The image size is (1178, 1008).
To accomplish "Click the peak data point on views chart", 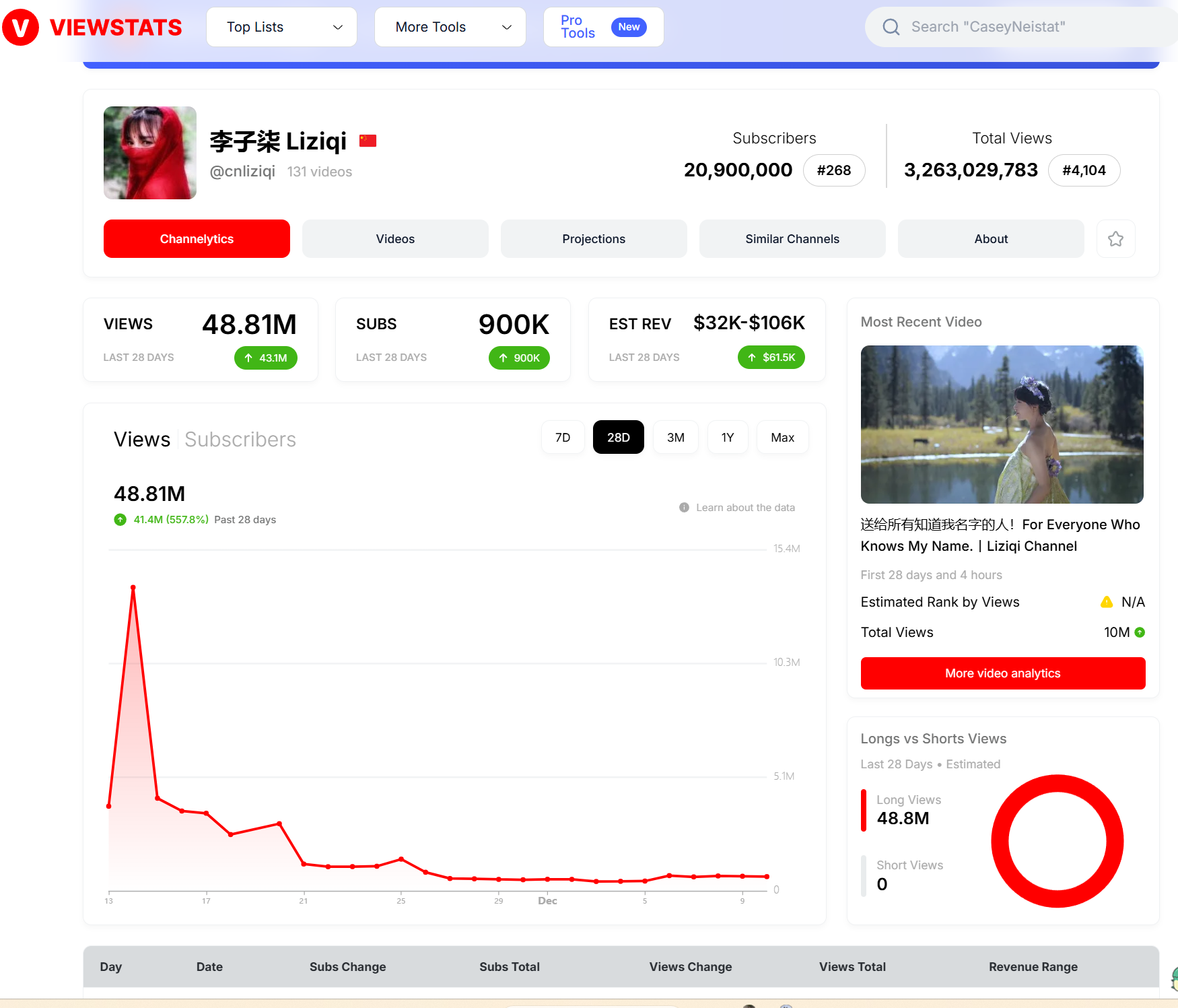I will 133,587.
